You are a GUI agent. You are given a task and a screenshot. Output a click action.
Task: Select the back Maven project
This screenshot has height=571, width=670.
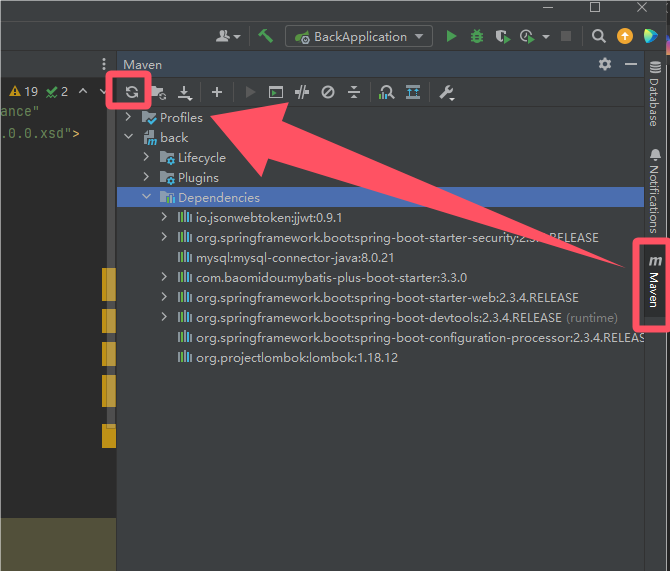coord(174,138)
